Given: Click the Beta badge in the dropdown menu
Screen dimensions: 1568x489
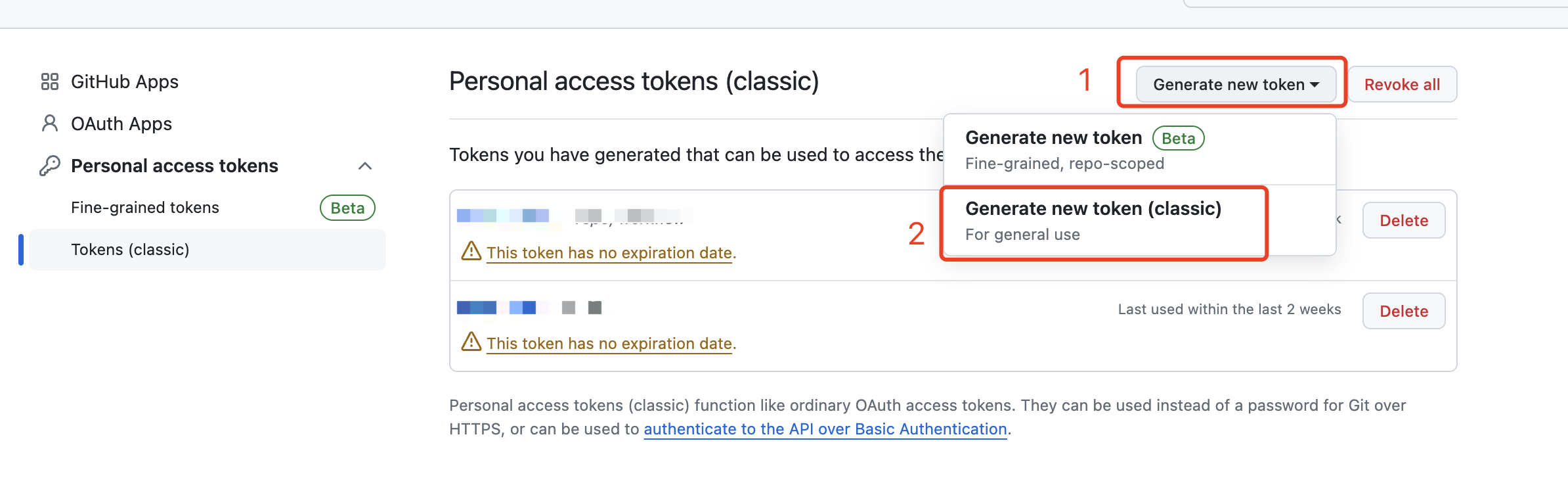Looking at the screenshot, I should [x=1179, y=138].
